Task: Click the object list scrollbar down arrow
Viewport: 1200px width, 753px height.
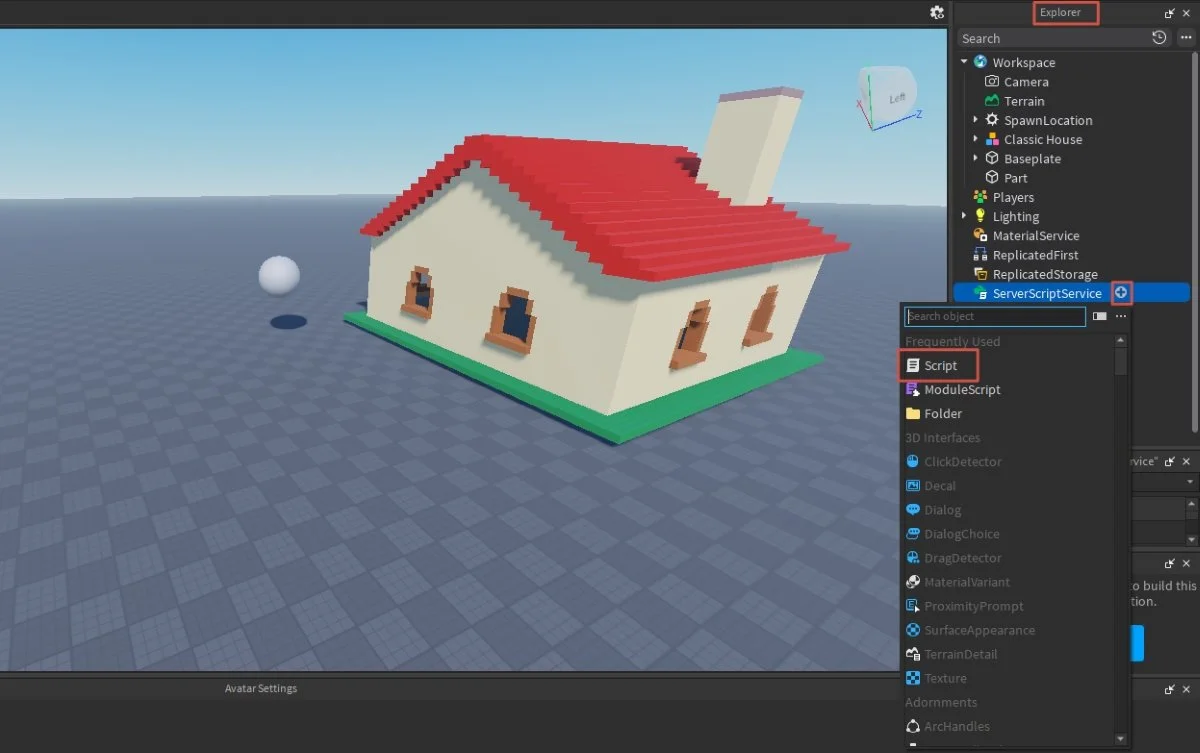Action: tap(1121, 740)
